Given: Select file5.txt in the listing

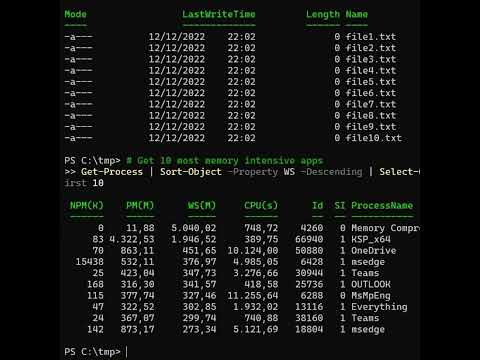Looking at the screenshot, I should [x=371, y=82].
